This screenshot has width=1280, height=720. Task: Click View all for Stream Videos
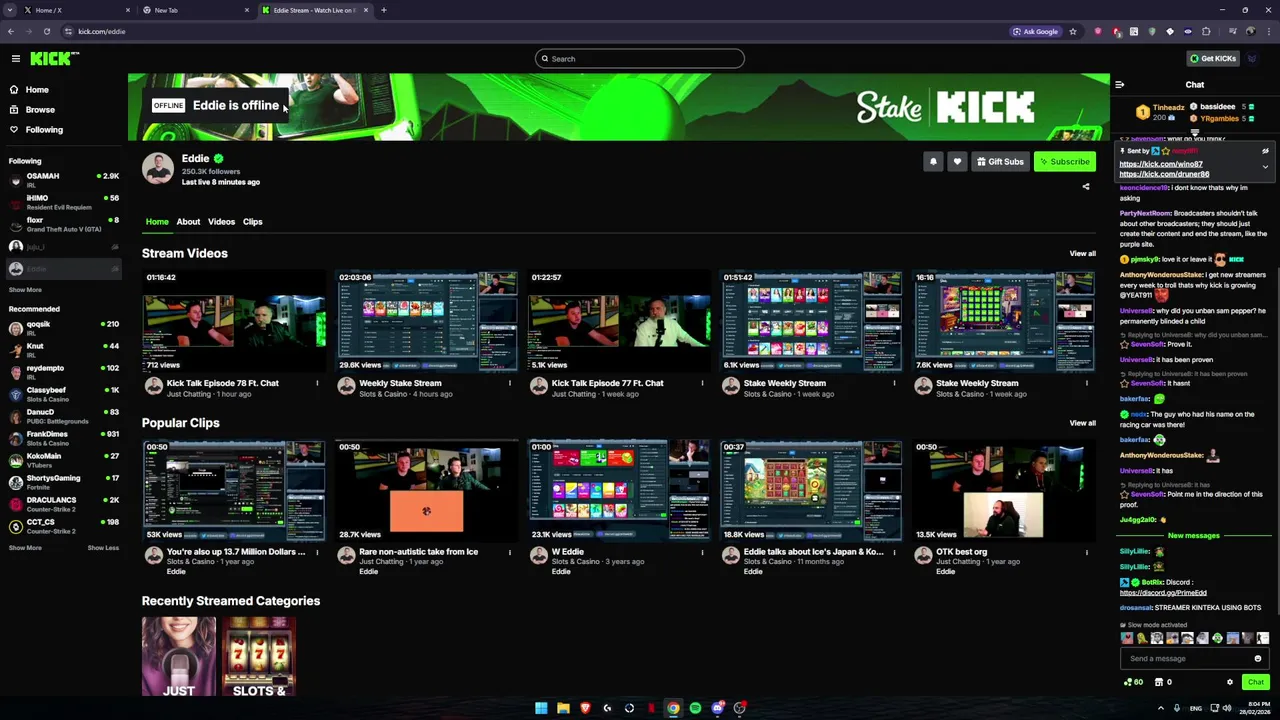(1082, 254)
